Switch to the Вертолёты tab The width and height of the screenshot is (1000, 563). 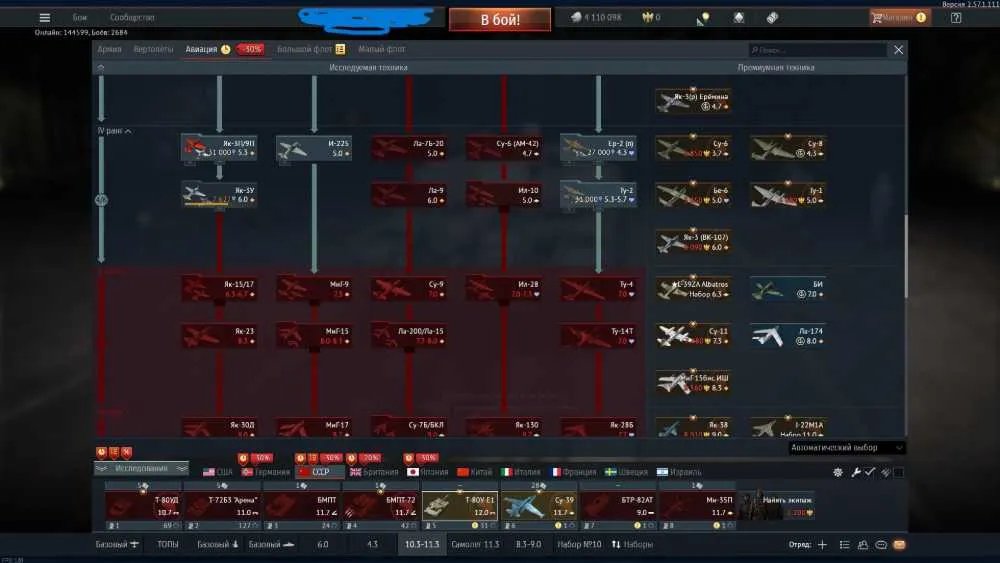pos(153,49)
